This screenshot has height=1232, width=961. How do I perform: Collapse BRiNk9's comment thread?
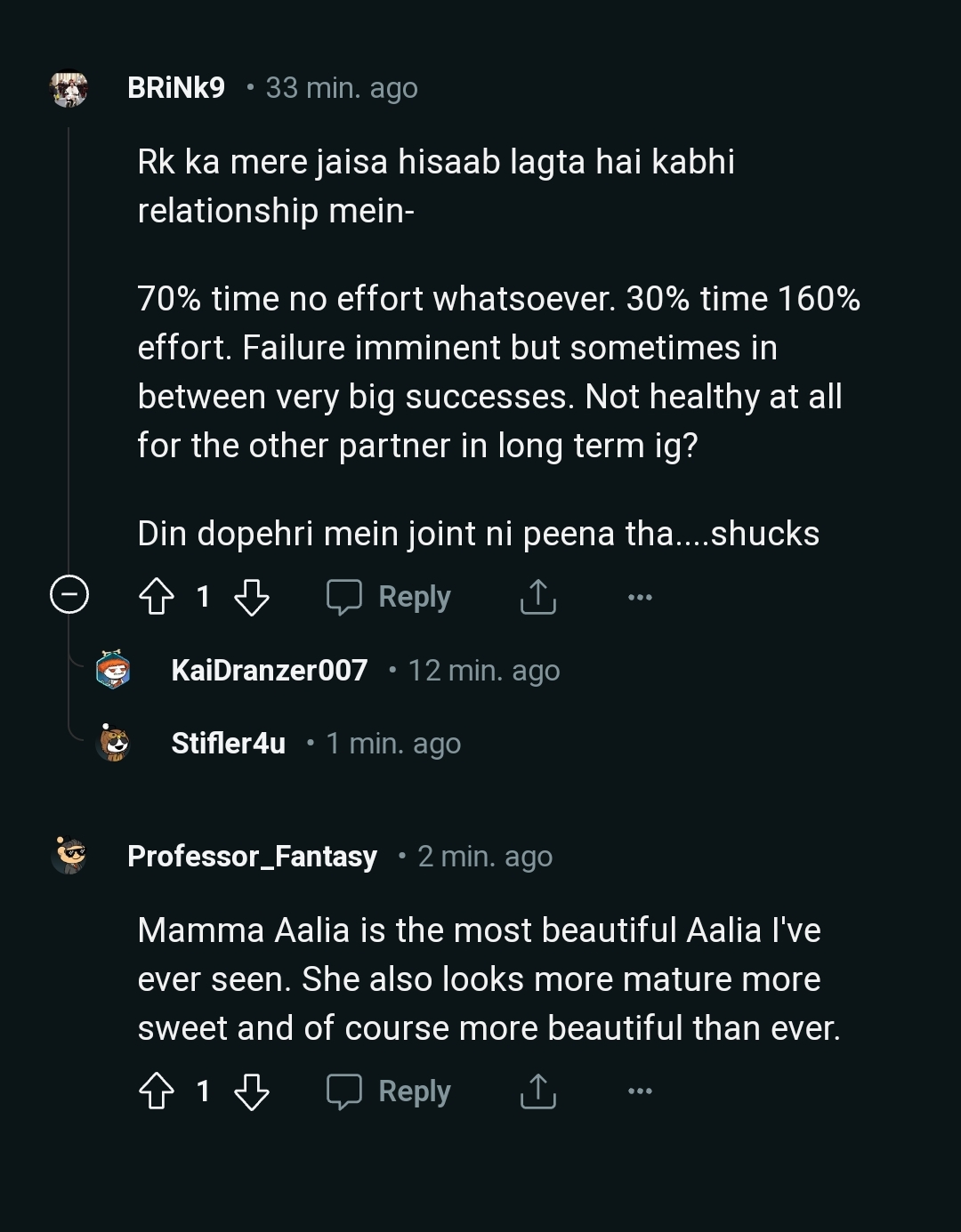pyautogui.click(x=69, y=595)
